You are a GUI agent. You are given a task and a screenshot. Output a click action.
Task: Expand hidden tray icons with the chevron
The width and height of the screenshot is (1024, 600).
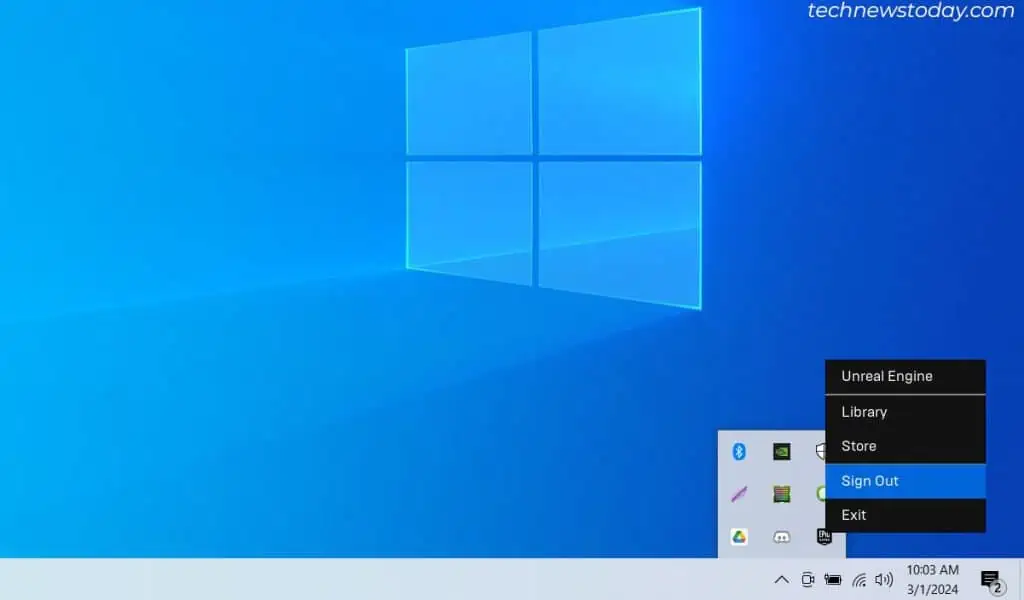pos(781,579)
